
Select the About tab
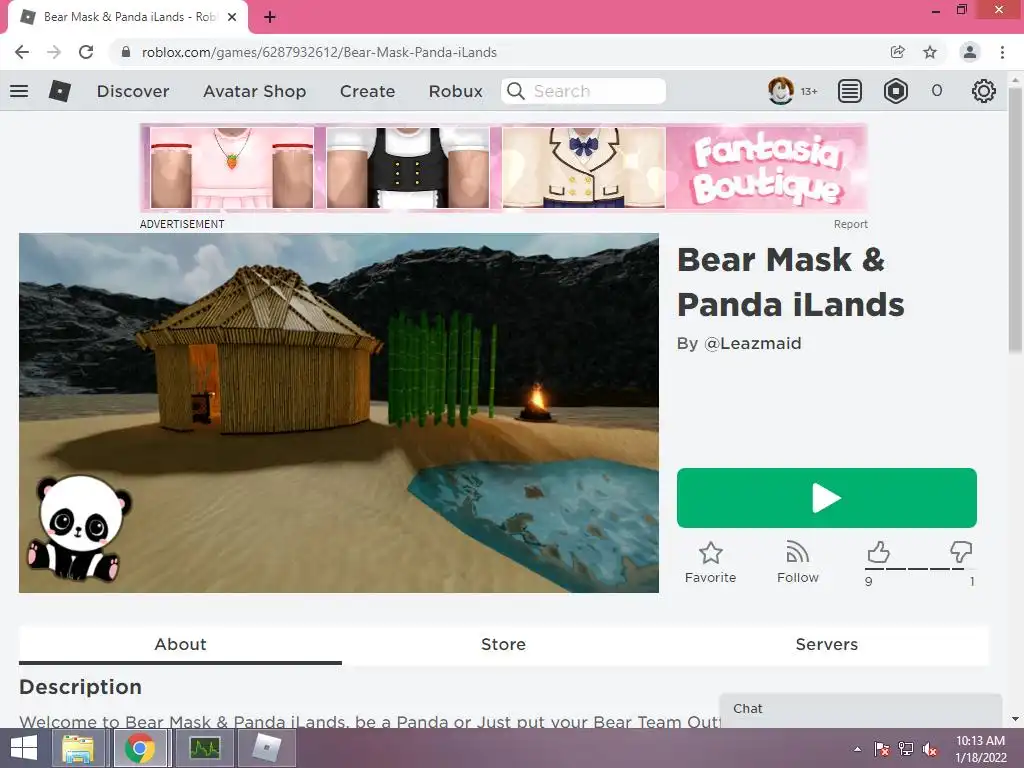coord(180,645)
